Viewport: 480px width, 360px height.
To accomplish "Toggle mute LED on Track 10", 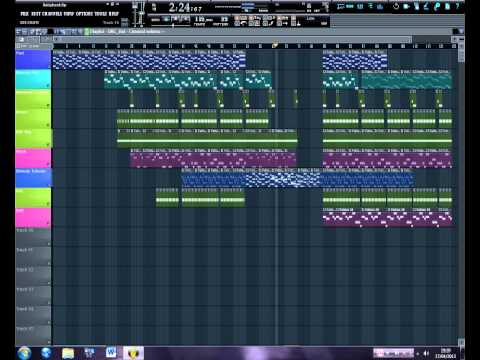I will [49, 244].
